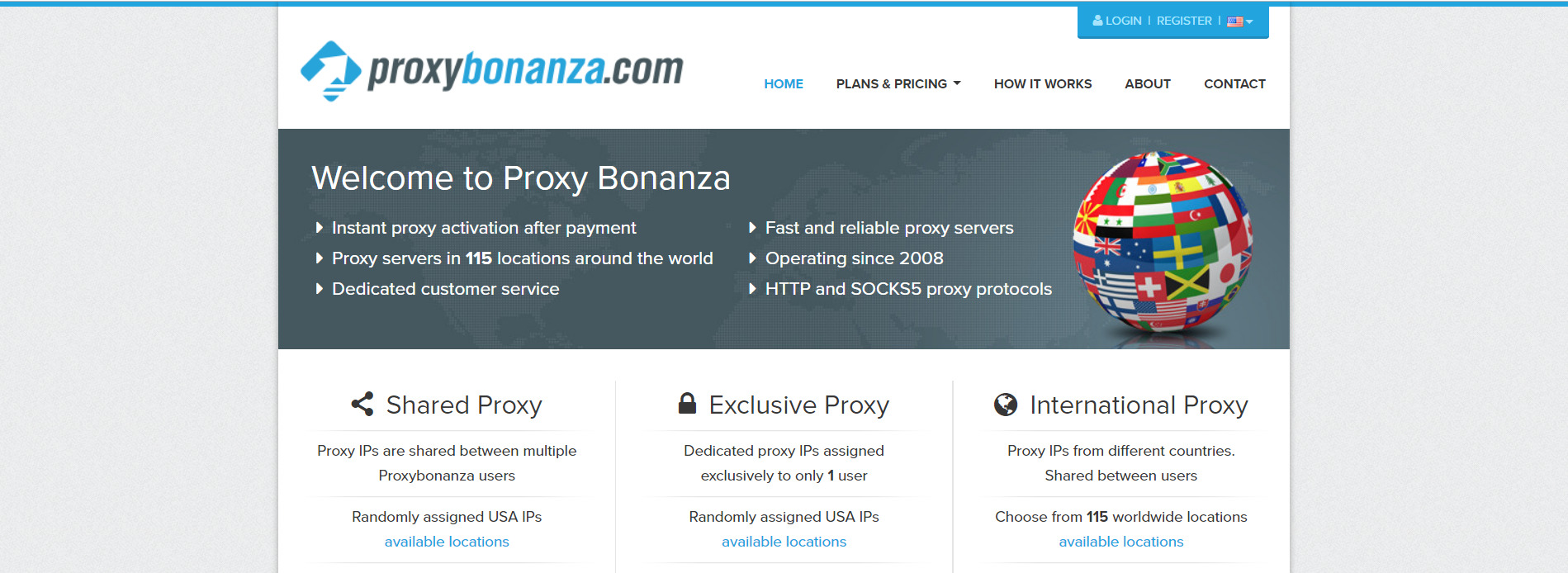
Task: Click the flag-covered globe image
Action: 1163,241
